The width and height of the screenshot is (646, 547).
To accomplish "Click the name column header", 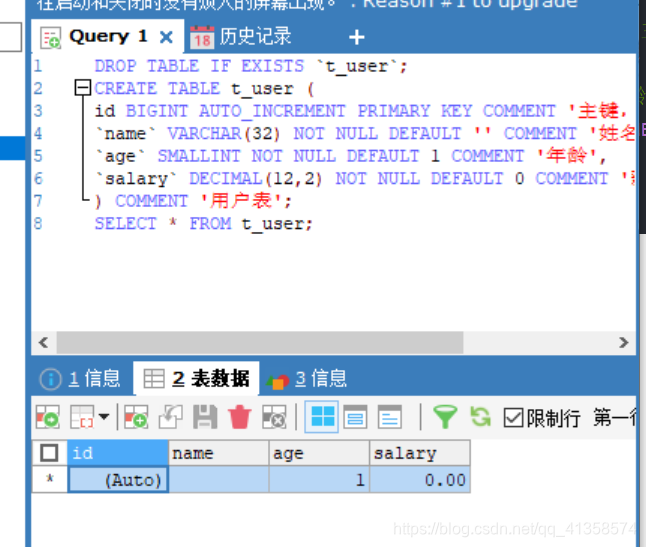I will (219, 453).
